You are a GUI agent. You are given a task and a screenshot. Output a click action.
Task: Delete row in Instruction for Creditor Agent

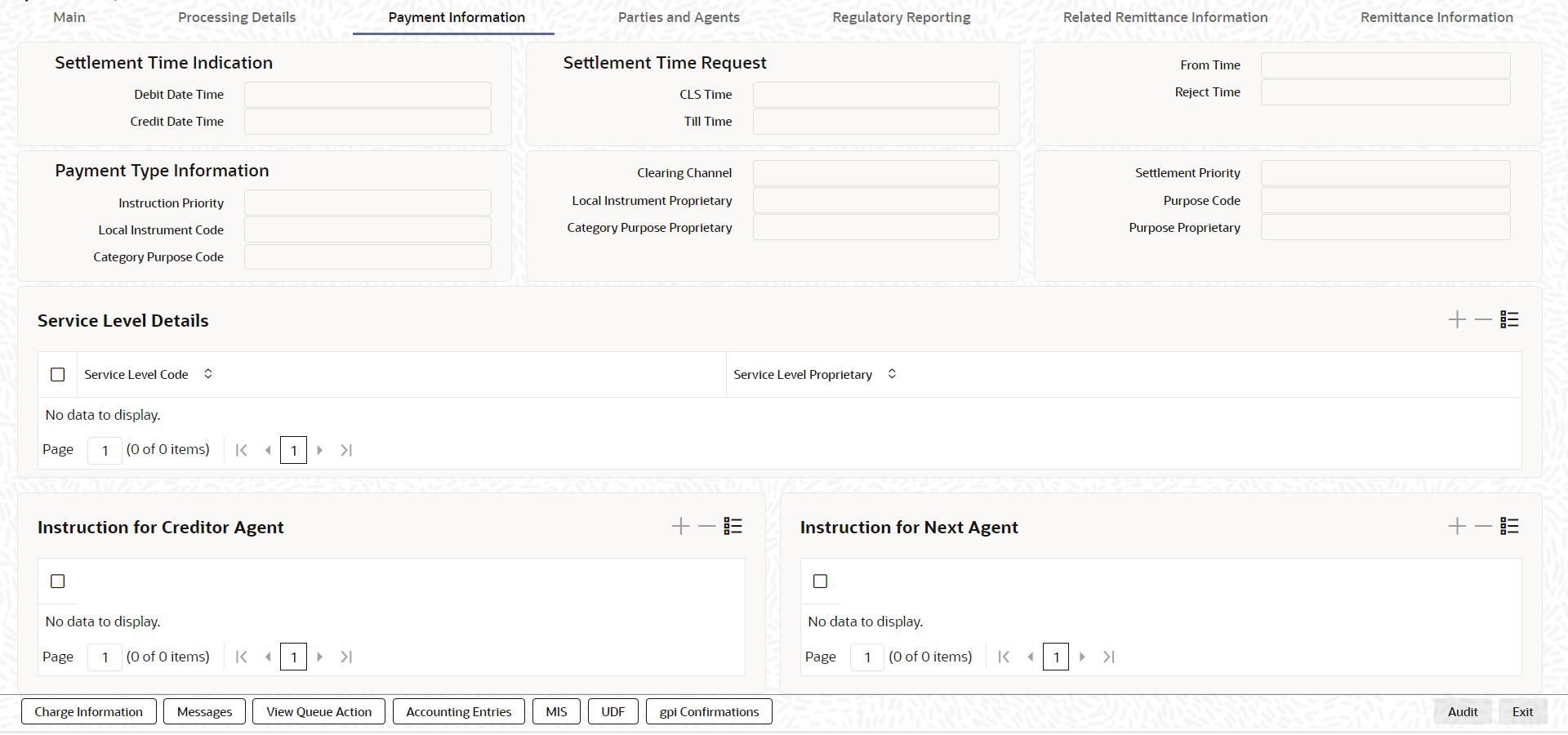(706, 527)
